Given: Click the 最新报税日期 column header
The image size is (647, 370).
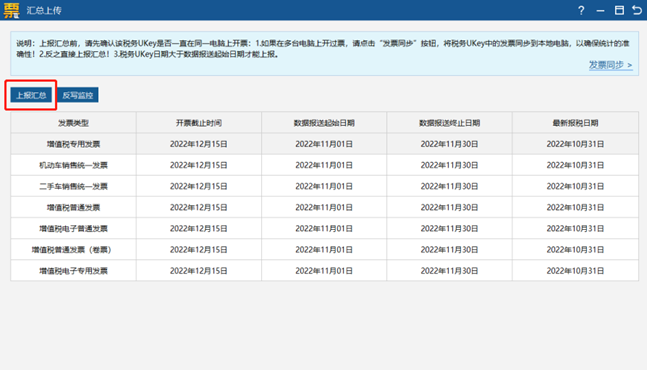Looking at the screenshot, I should (x=575, y=123).
